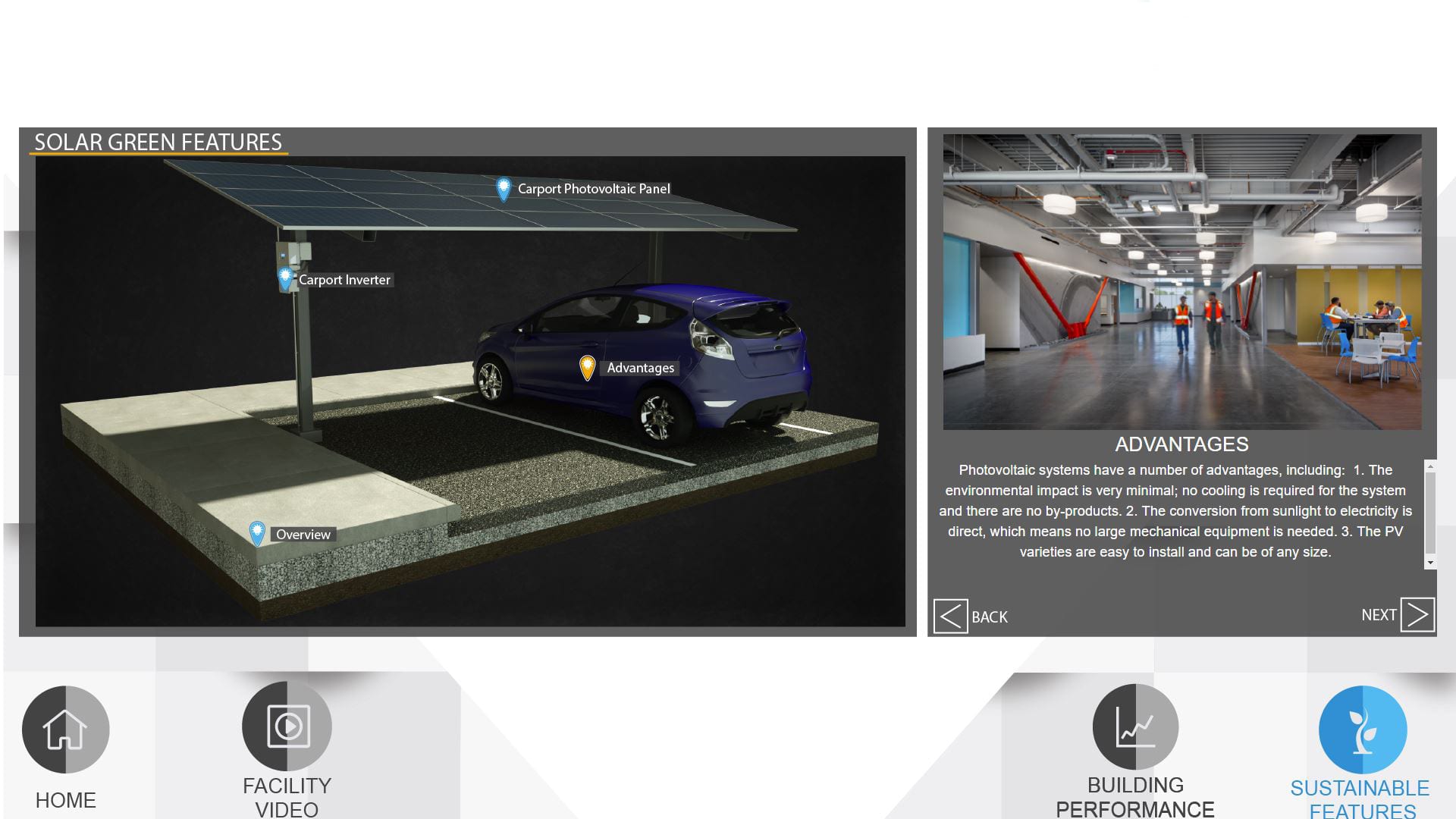Open FACILITY VIDEO menu label
This screenshot has width=1456, height=819.
click(x=287, y=797)
